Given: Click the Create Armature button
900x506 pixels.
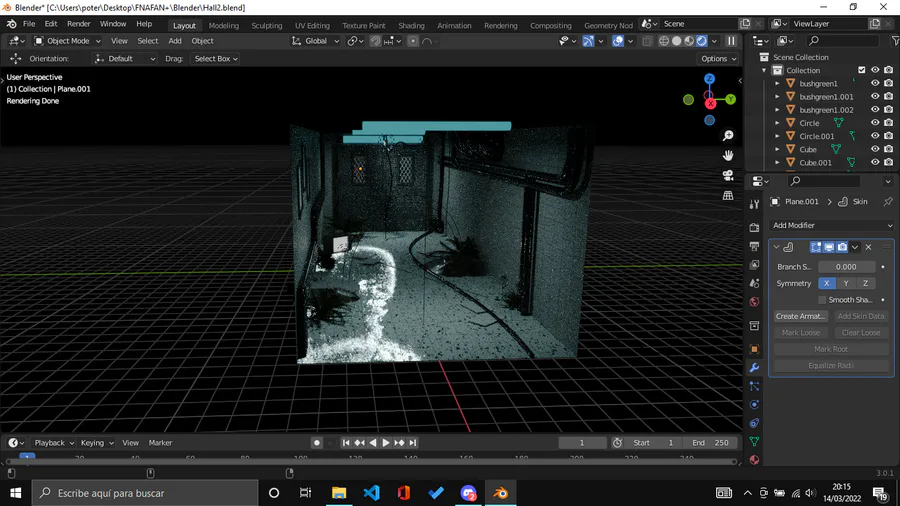Looking at the screenshot, I should 800,316.
